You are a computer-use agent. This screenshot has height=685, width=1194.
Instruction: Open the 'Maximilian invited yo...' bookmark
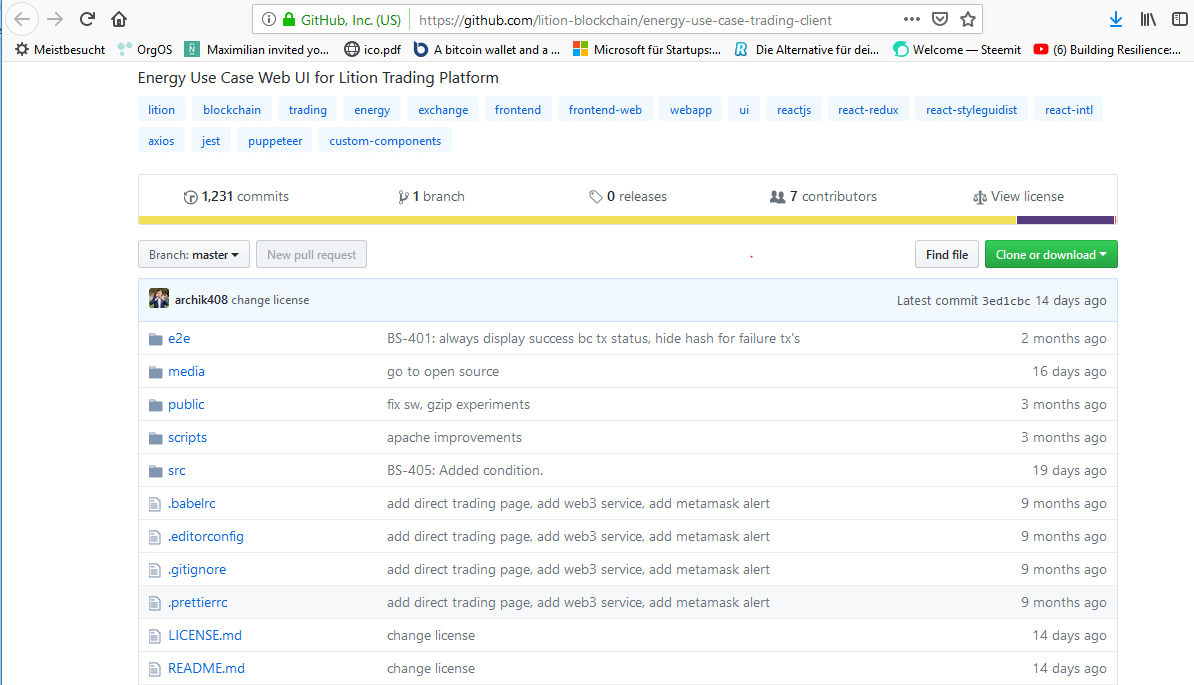tap(257, 49)
